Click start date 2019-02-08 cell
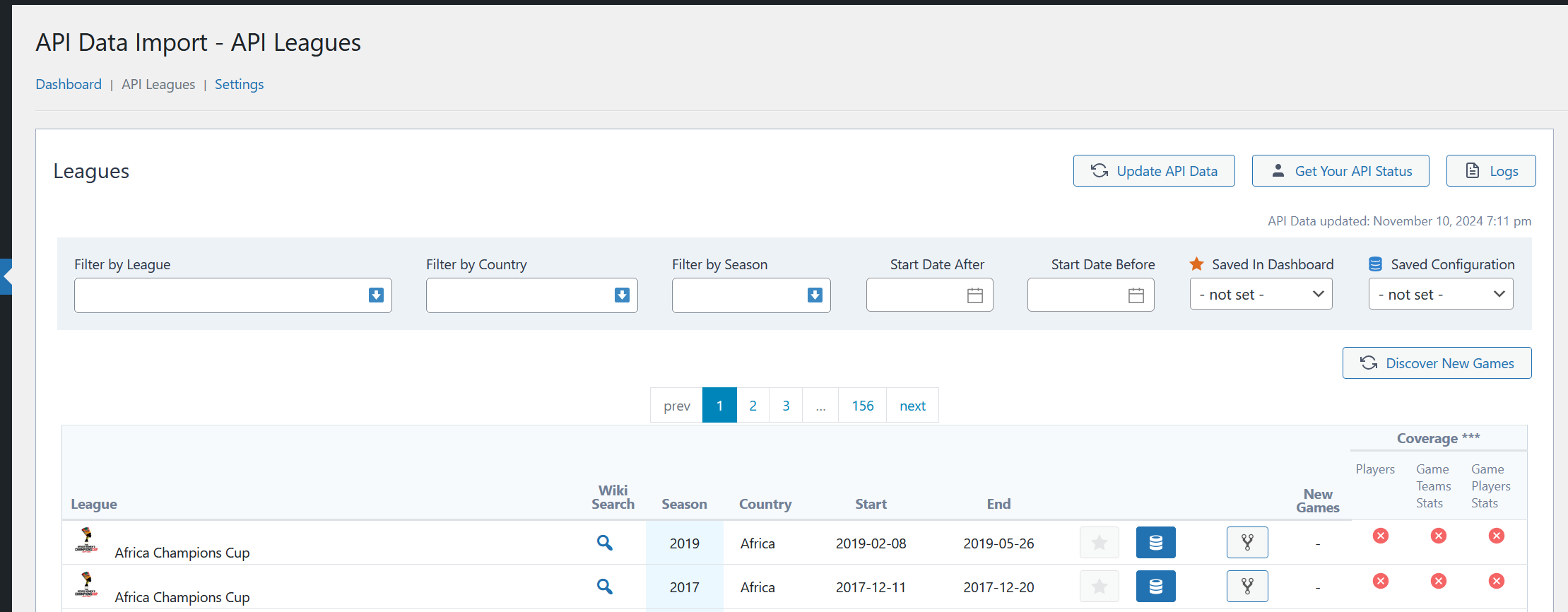1568x612 pixels. tap(871, 543)
